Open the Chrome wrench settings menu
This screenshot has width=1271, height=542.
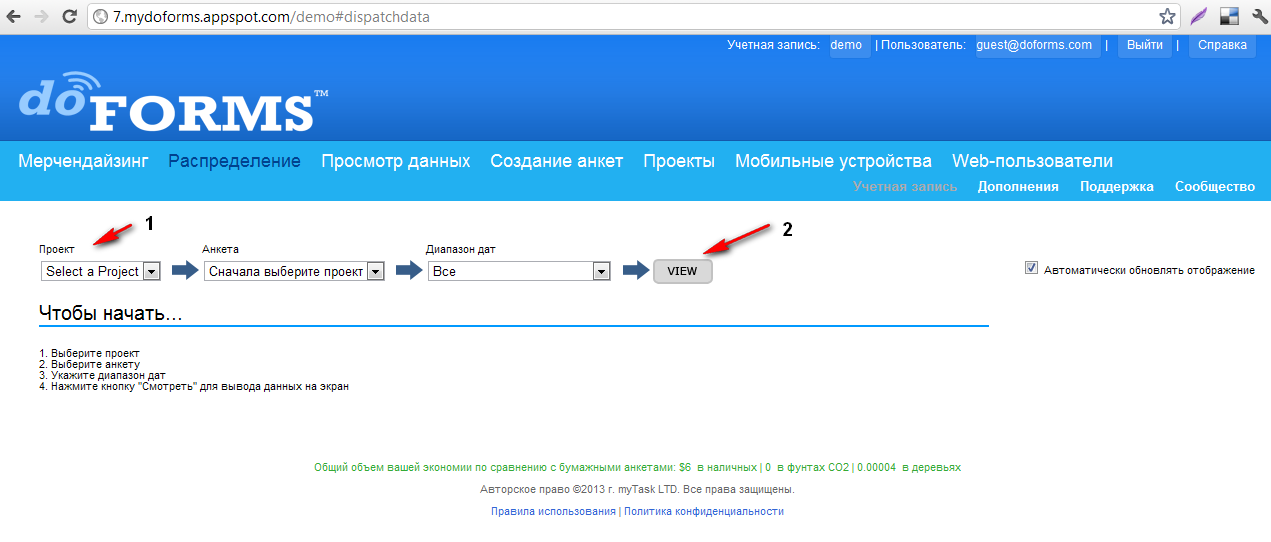click(x=1256, y=17)
